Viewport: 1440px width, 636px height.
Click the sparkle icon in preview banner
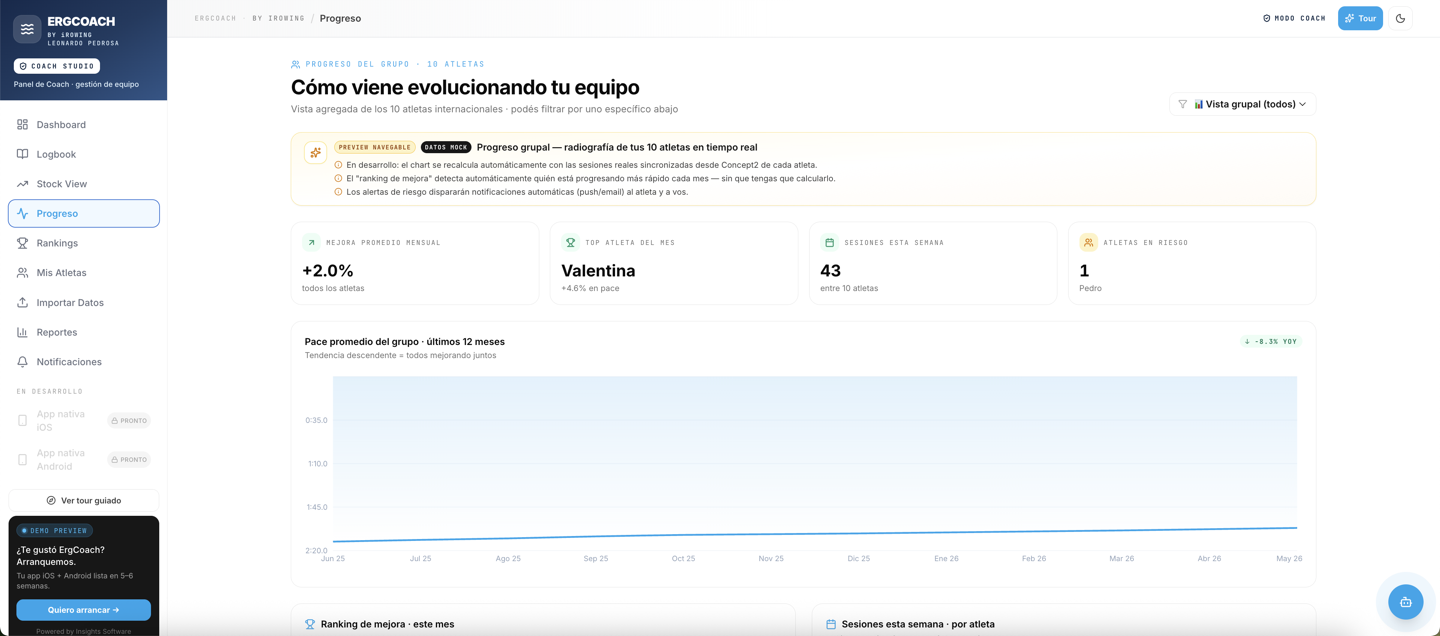coord(315,153)
